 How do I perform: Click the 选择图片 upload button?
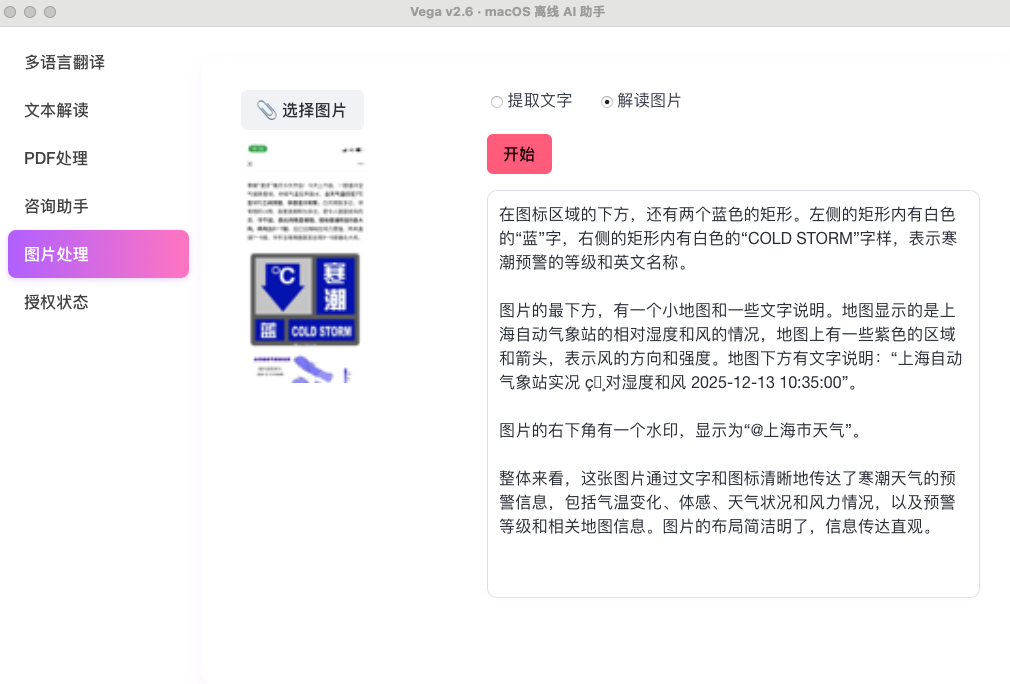302,110
